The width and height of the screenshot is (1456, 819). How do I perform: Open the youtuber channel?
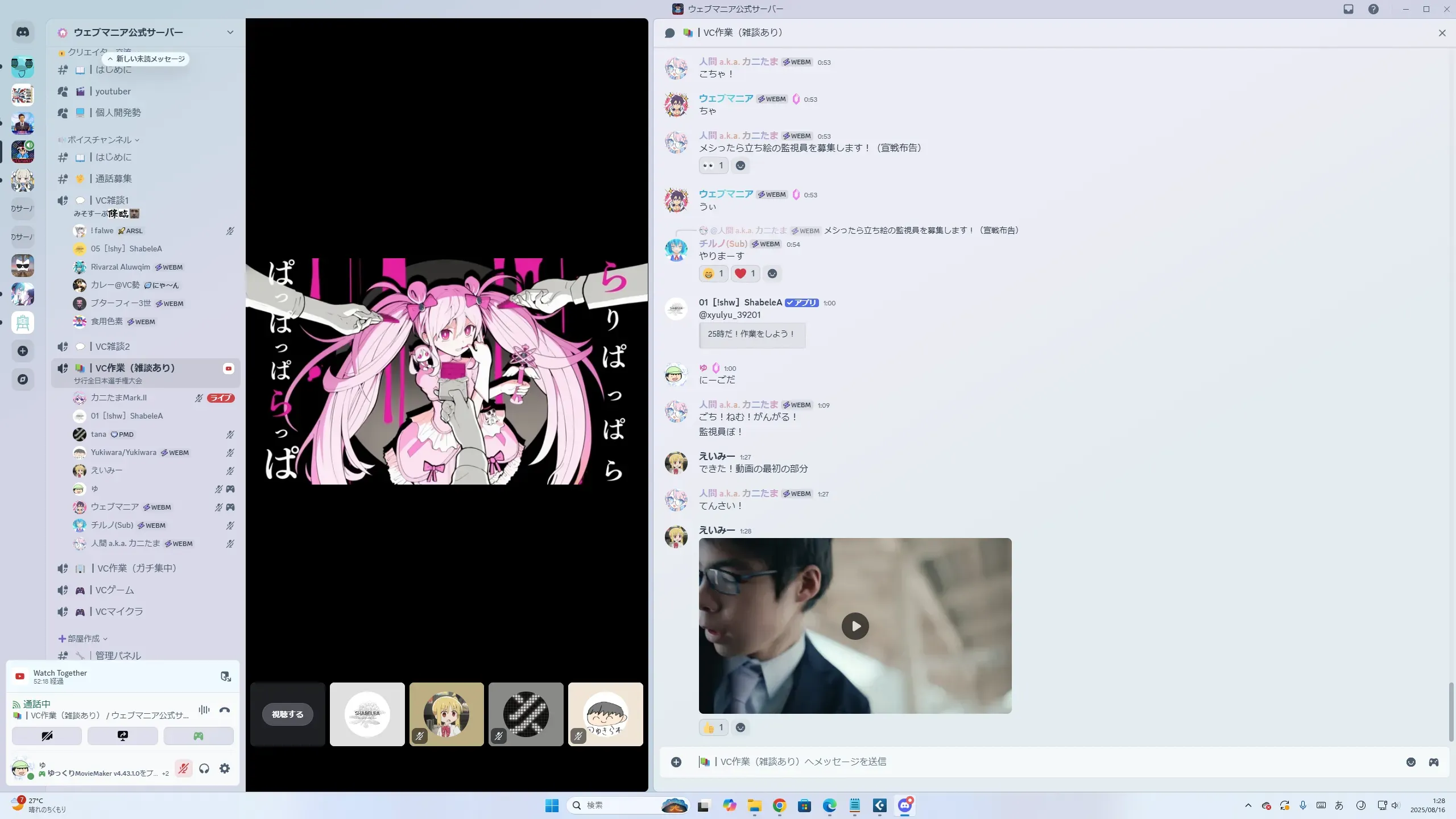[113, 92]
